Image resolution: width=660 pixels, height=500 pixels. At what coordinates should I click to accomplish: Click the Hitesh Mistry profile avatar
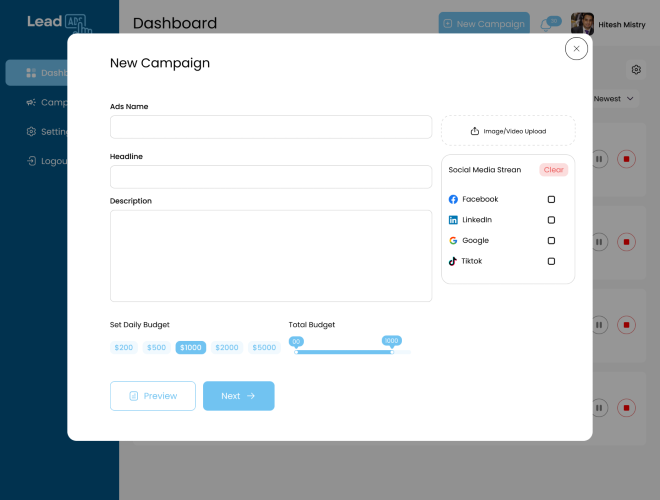[x=582, y=24]
